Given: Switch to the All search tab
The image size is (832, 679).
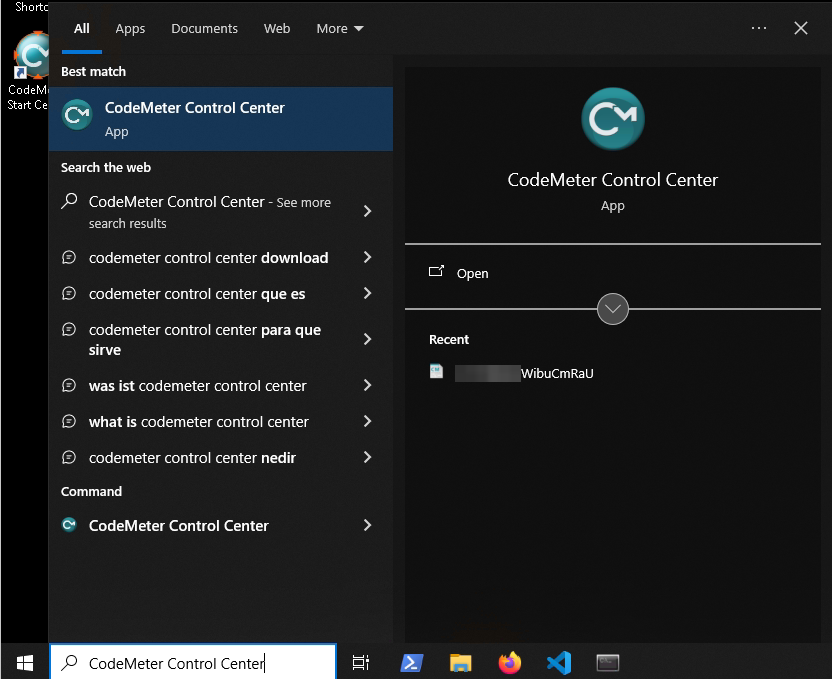Looking at the screenshot, I should (x=82, y=29).
